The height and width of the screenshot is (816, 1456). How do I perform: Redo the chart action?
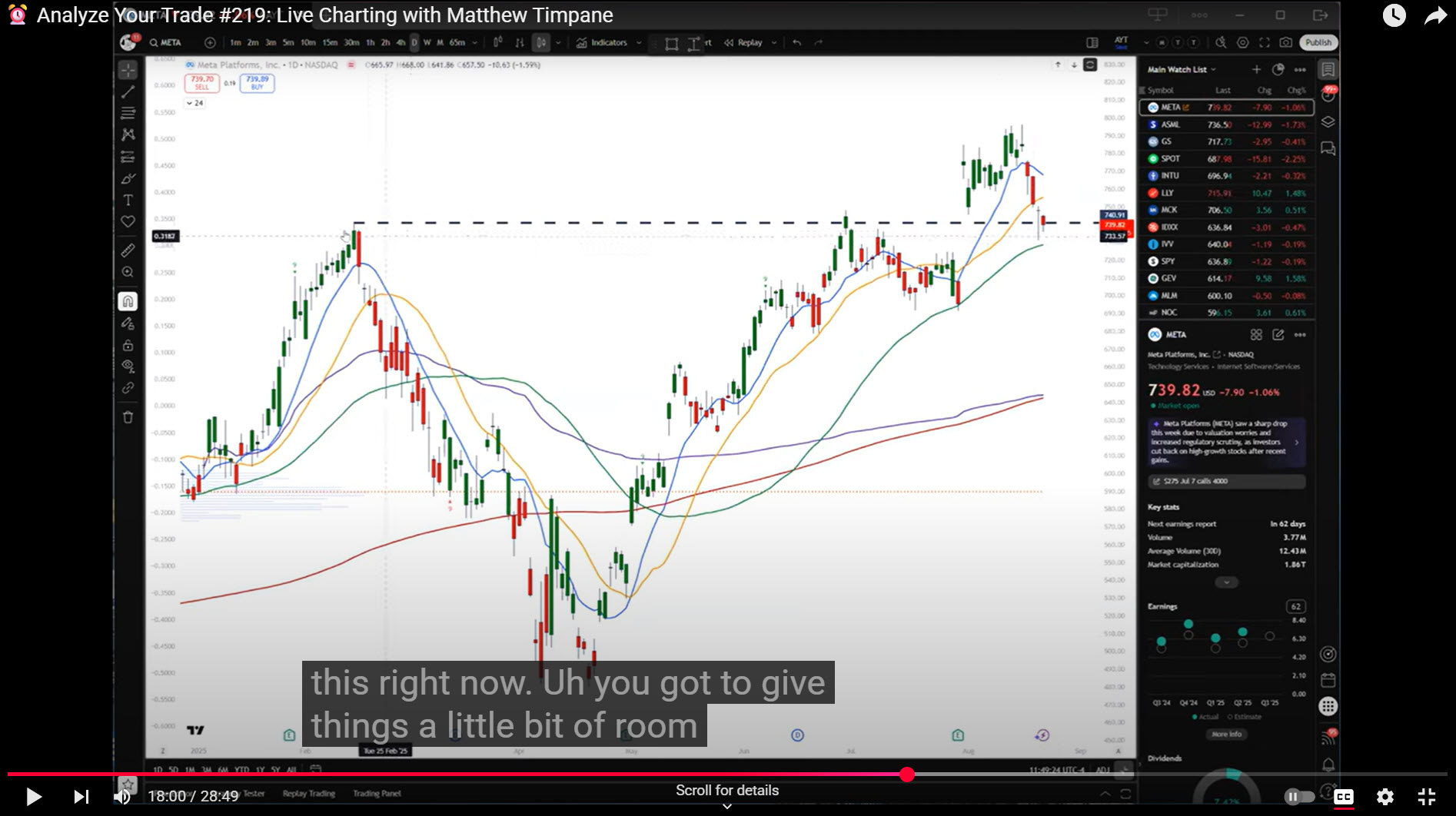pyautogui.click(x=818, y=42)
